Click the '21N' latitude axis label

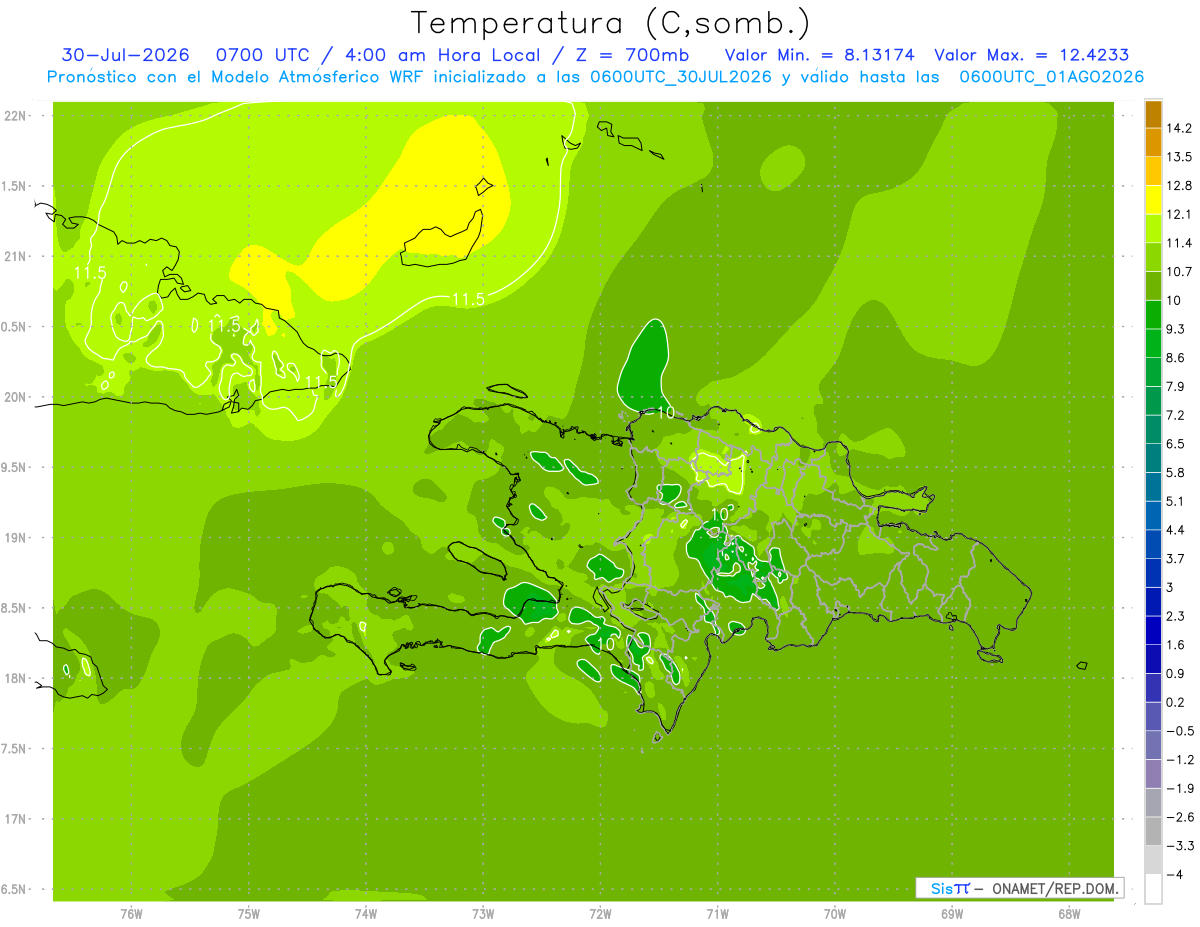pos(17,257)
